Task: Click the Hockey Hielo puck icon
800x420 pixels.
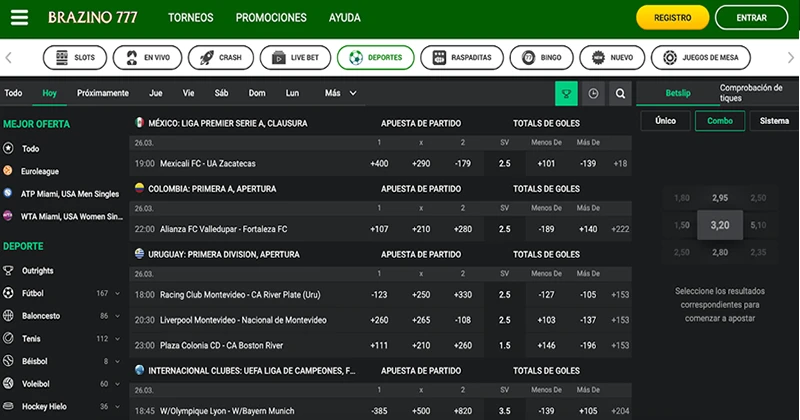Action: [8, 406]
